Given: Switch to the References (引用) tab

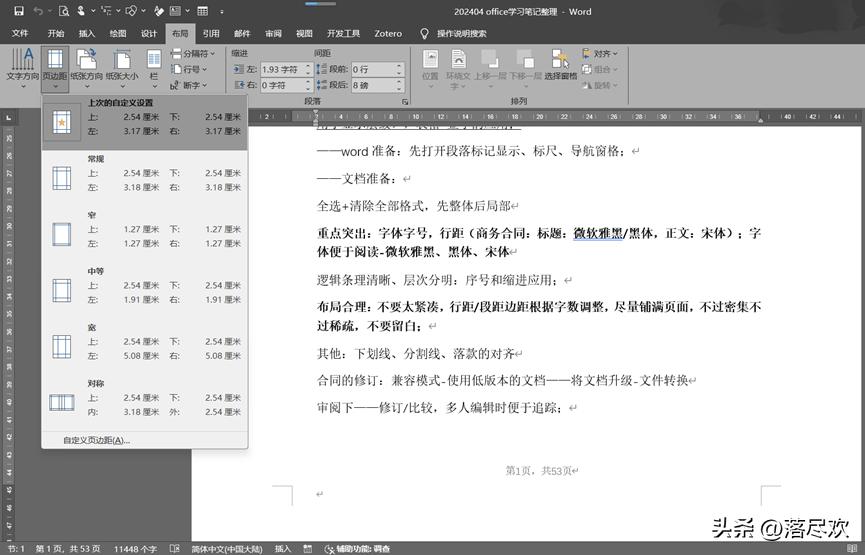Looking at the screenshot, I should pos(211,33).
